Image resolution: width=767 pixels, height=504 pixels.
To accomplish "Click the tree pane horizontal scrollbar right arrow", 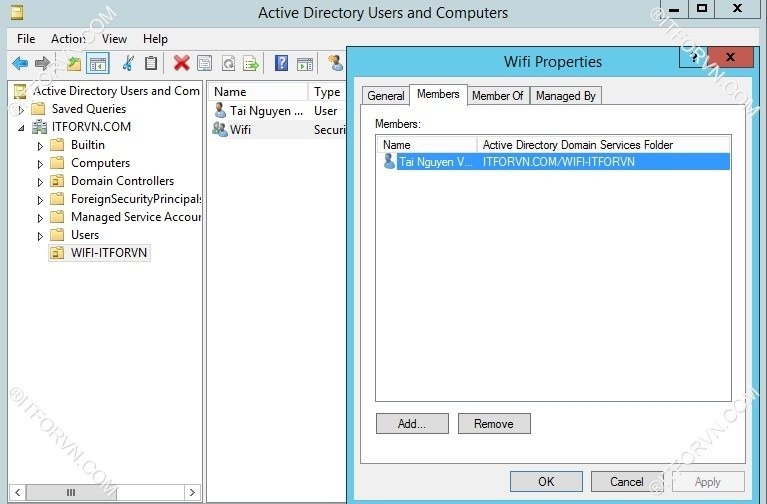I will point(194,492).
